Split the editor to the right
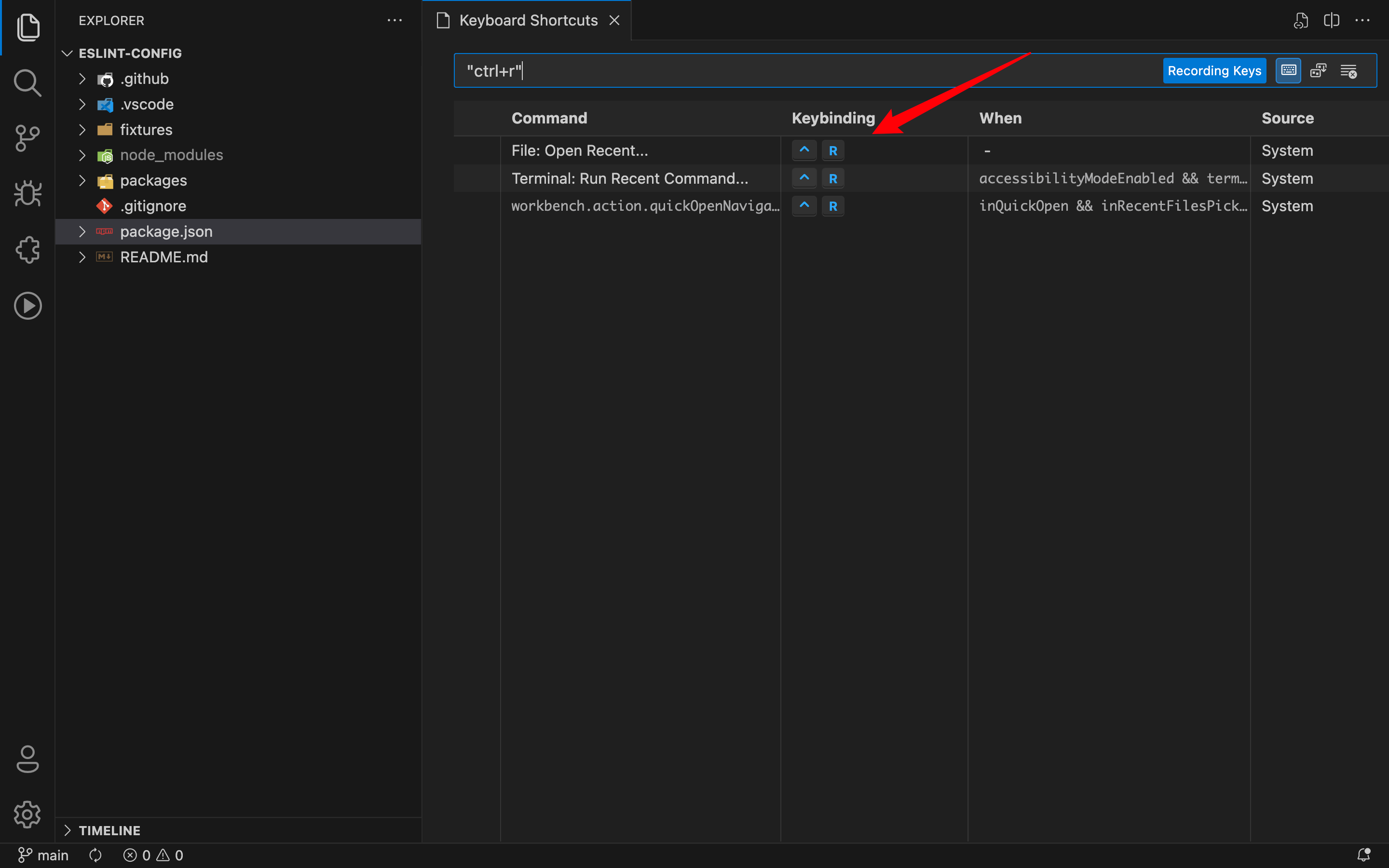The image size is (1389, 868). tap(1331, 20)
